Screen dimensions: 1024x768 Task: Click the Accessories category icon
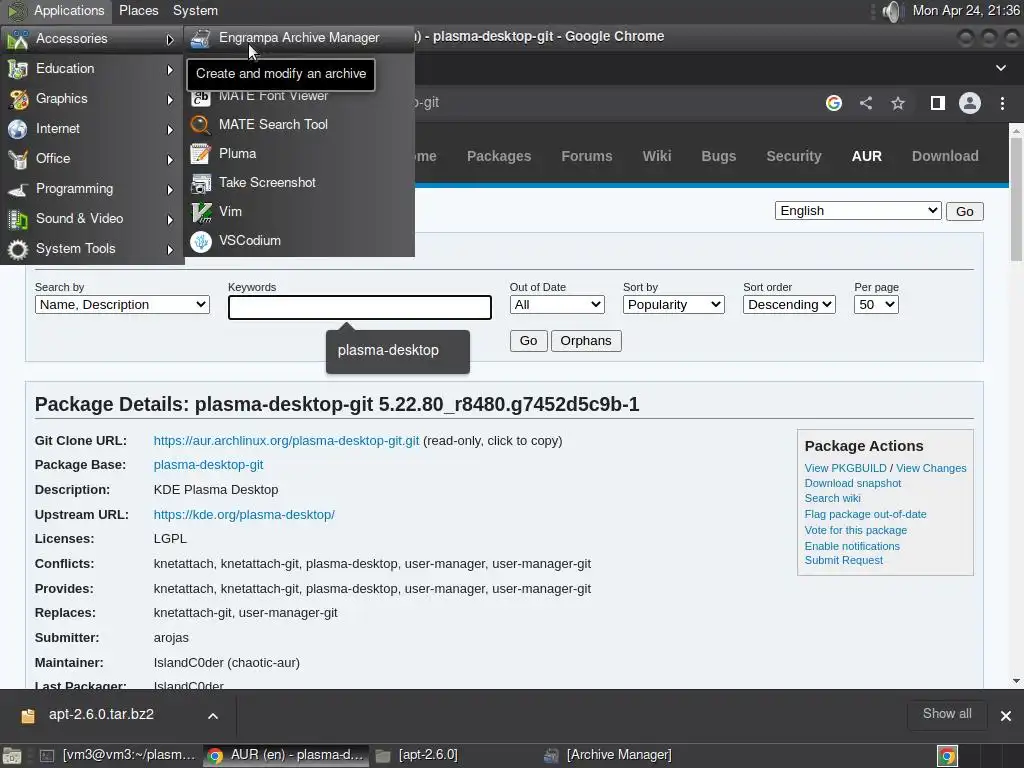pyautogui.click(x=18, y=39)
